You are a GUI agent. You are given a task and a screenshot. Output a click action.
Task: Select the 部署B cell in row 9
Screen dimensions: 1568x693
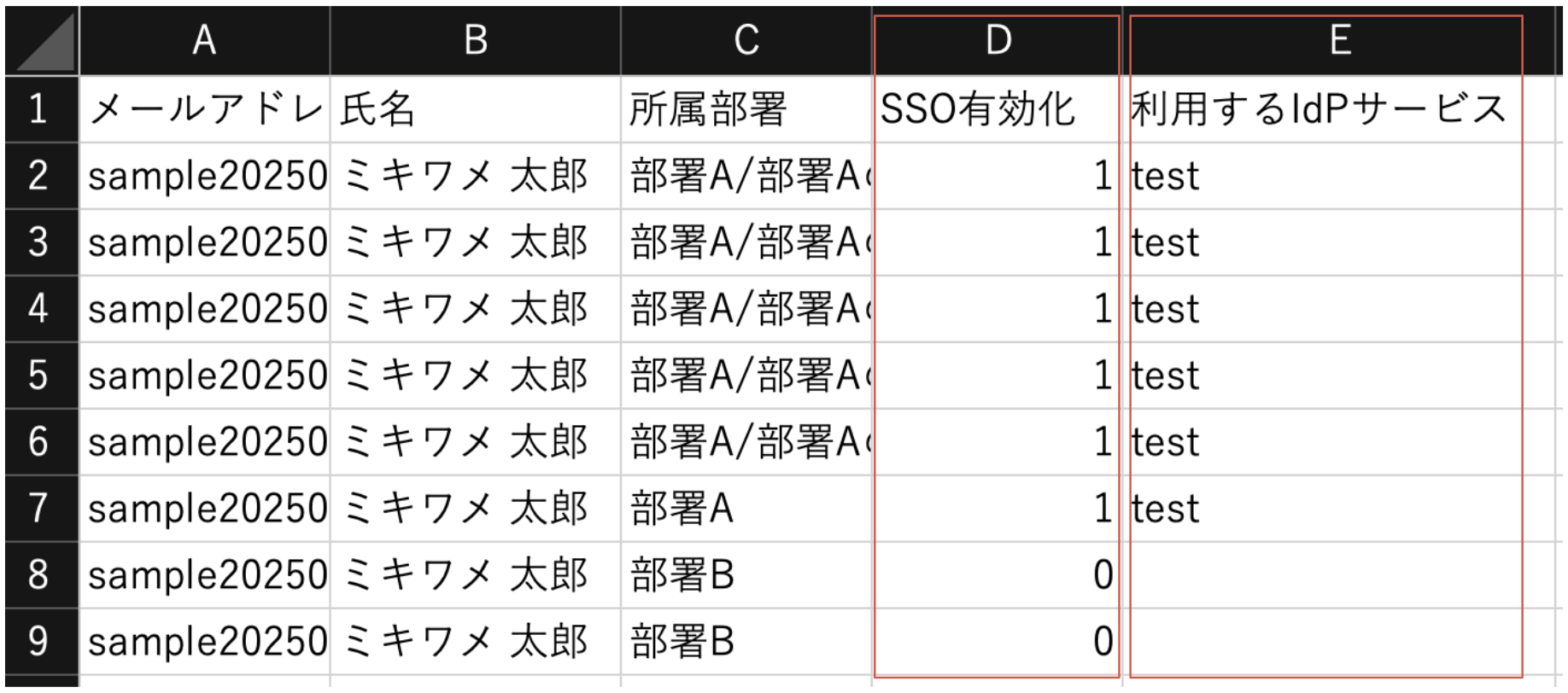pos(746,642)
